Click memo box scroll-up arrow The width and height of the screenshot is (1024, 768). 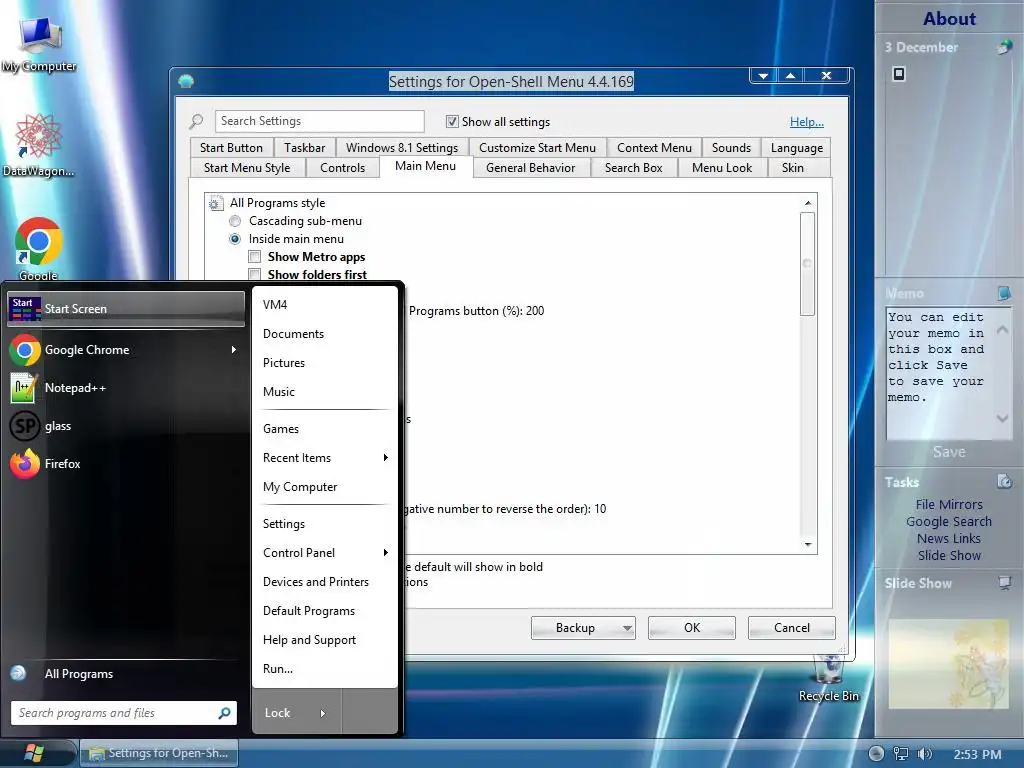(1002, 330)
